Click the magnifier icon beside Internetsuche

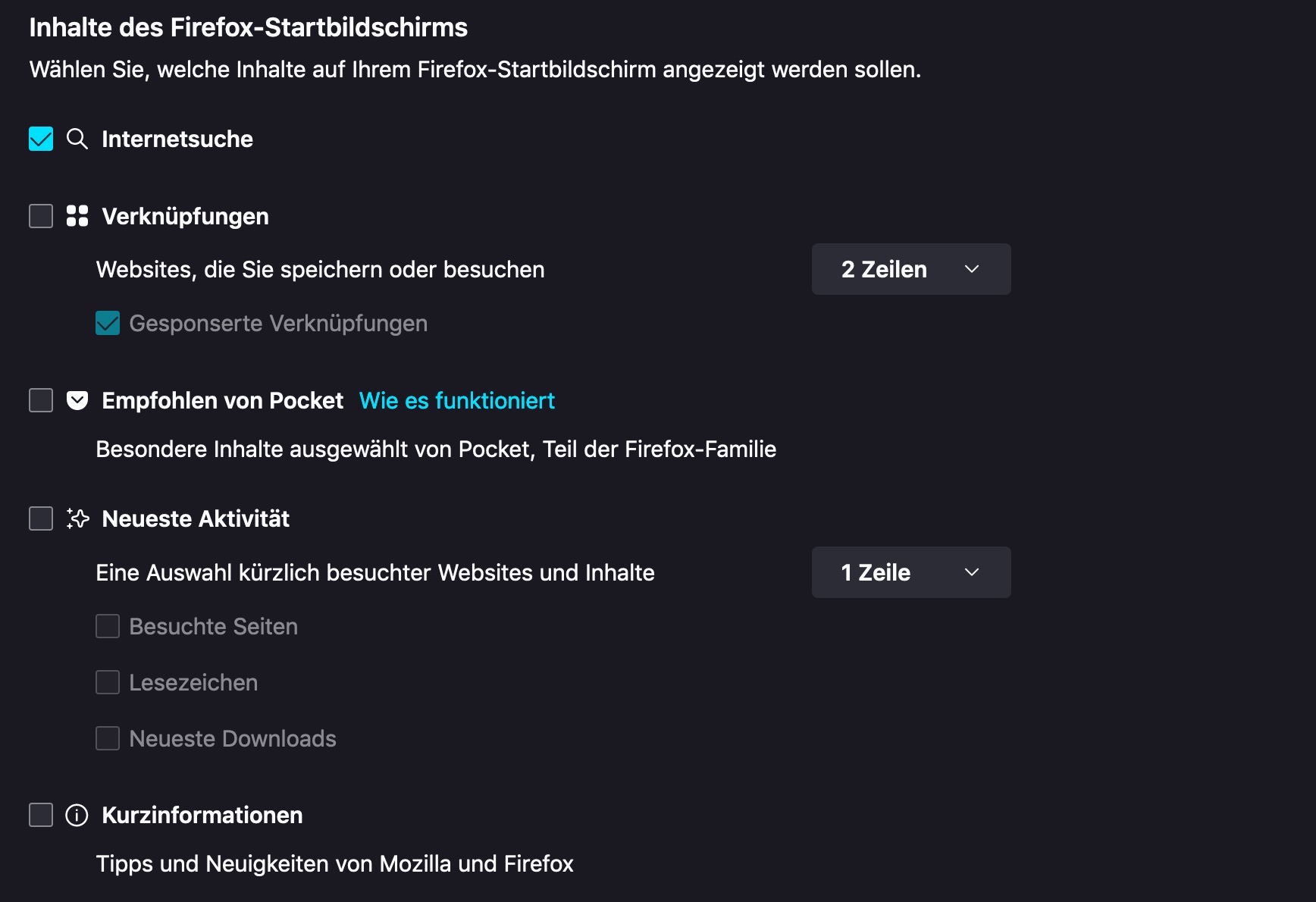[77, 139]
